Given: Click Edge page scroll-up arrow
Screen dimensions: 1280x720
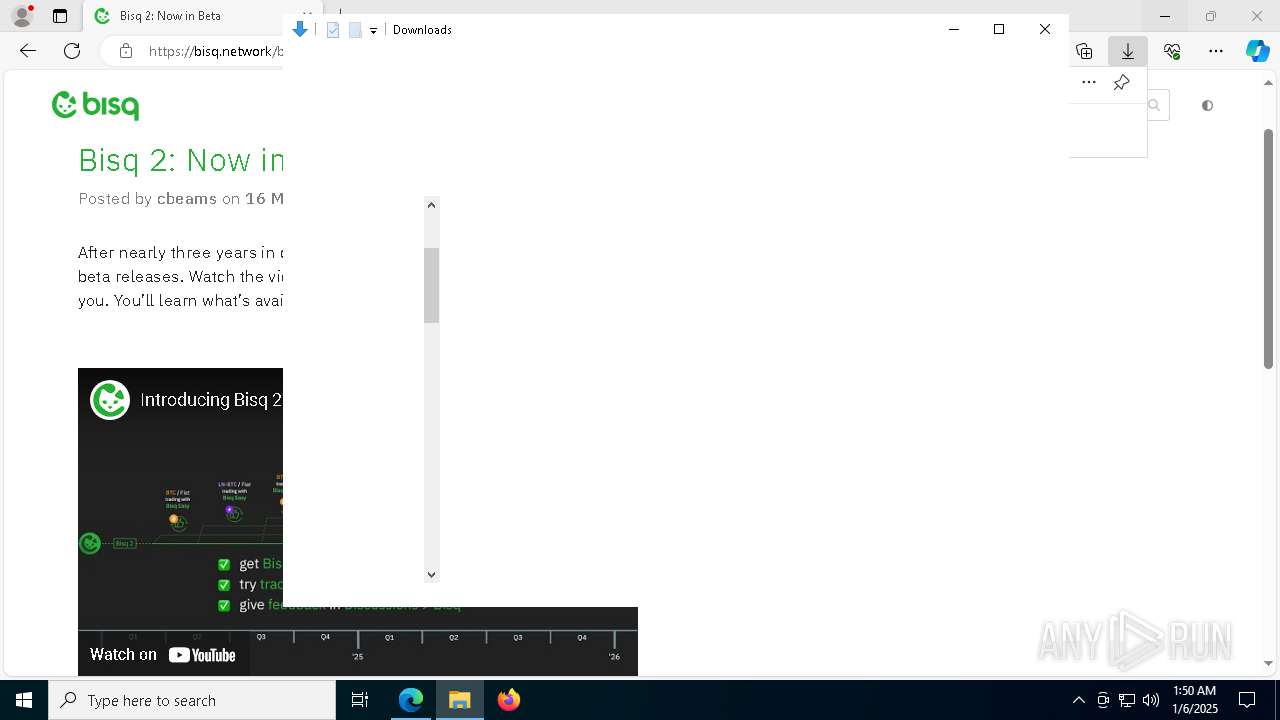Looking at the screenshot, I should tap(1269, 84).
